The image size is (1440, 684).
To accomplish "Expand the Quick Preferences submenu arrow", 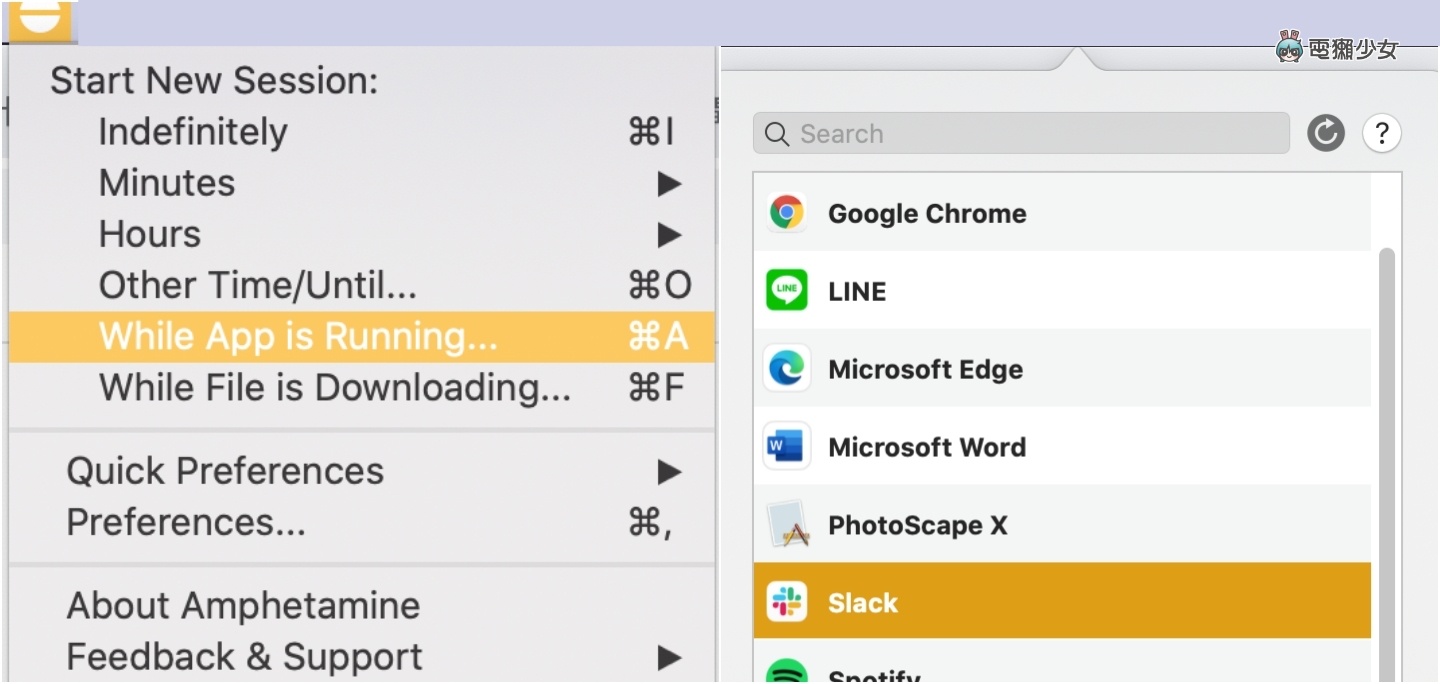I will coord(669,472).
